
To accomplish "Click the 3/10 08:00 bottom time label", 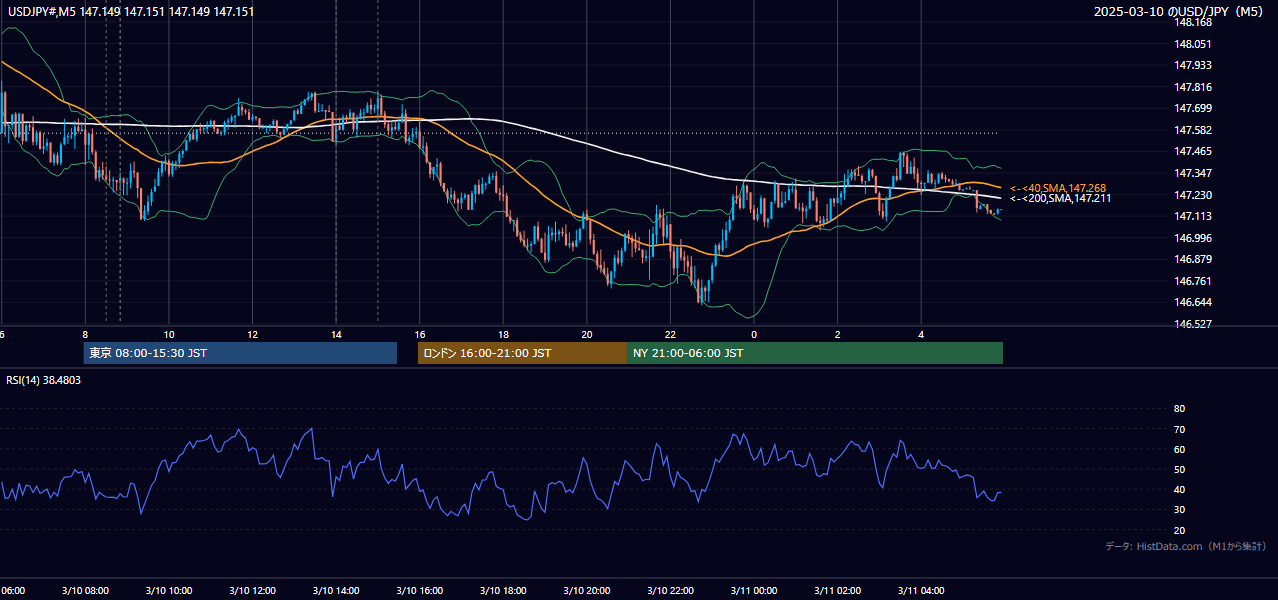I will click(x=85, y=591).
